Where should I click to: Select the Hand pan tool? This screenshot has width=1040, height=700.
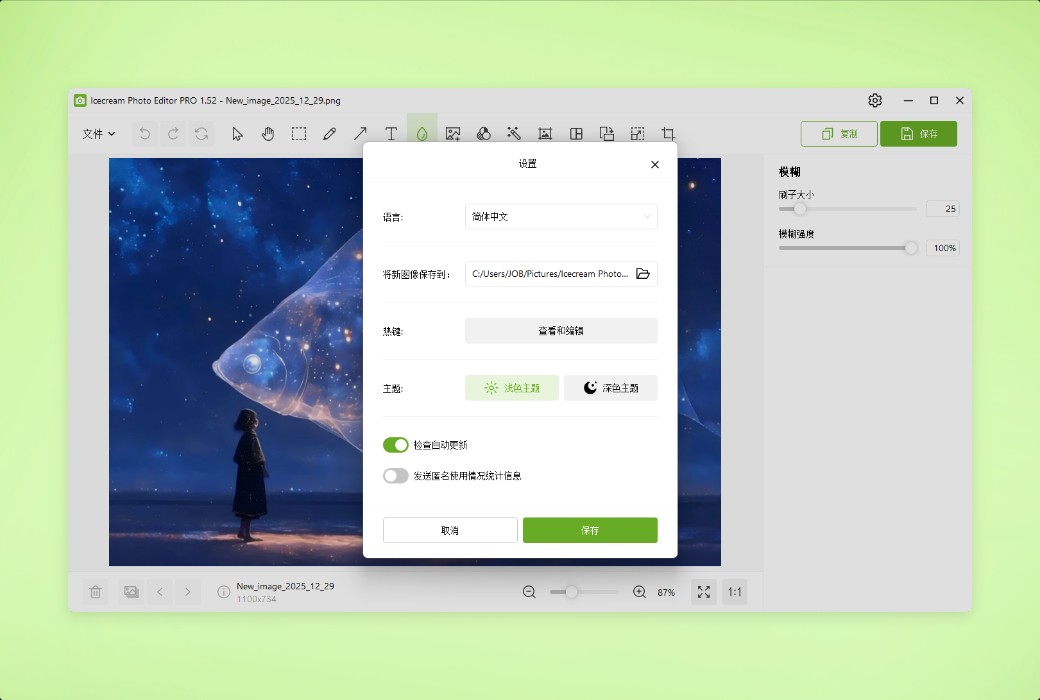(x=268, y=133)
